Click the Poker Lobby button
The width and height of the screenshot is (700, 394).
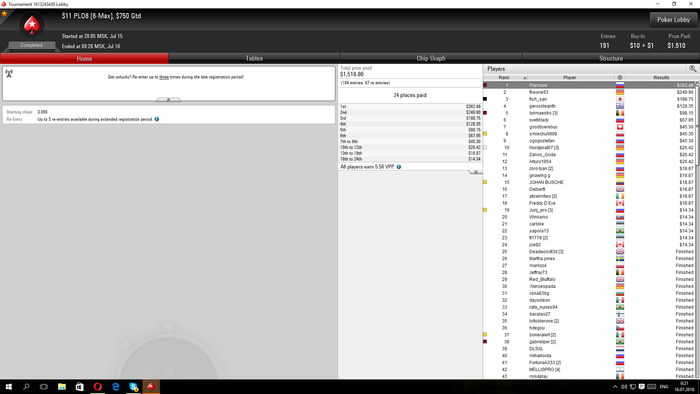point(673,20)
